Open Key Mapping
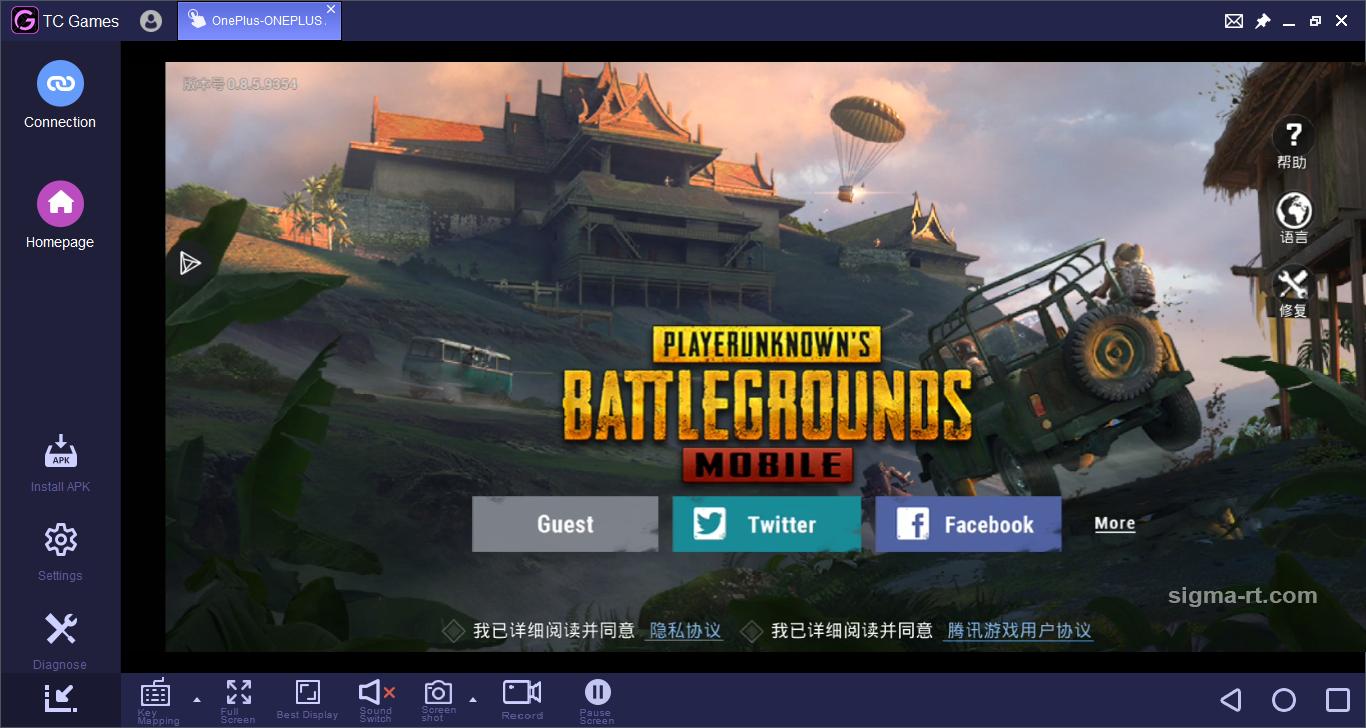The image size is (1366, 728). pos(157,699)
